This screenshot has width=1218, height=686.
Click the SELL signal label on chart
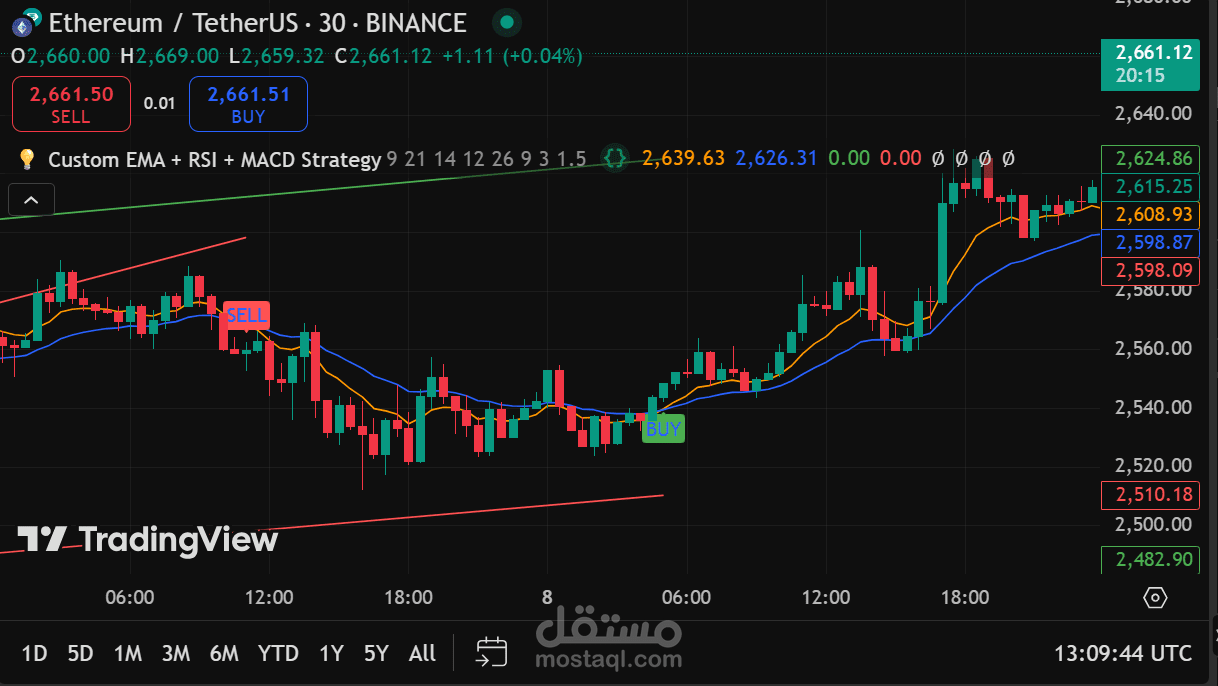coord(246,315)
